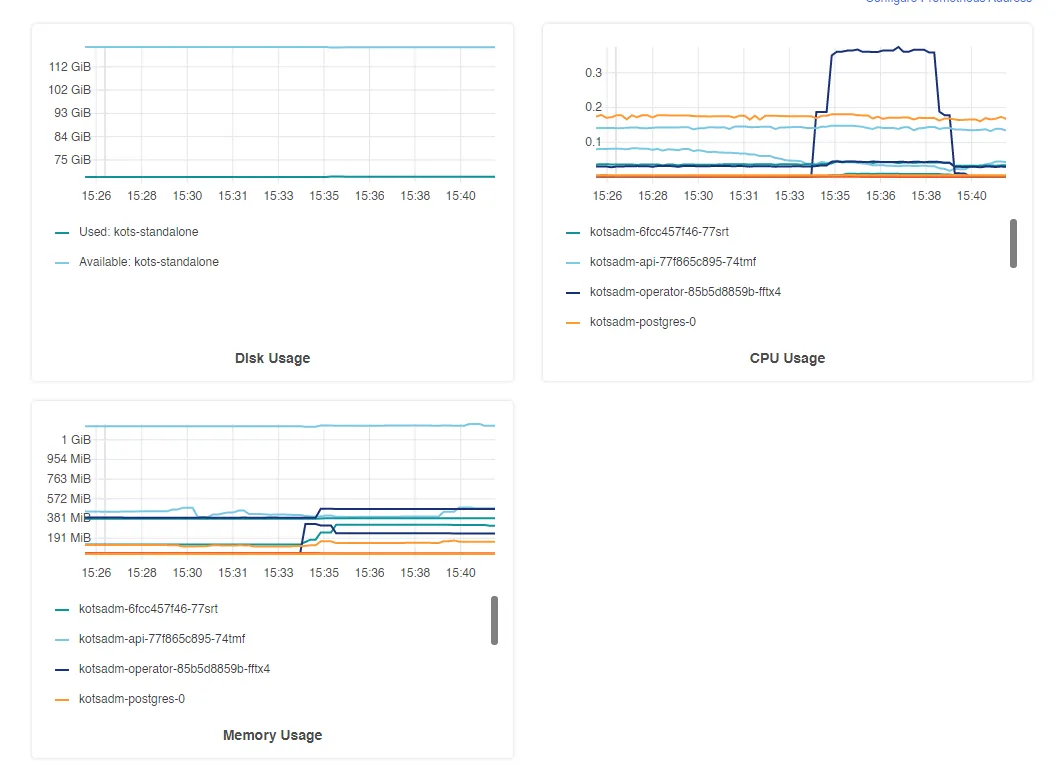This screenshot has height=784, width=1063.
Task: Click the 15:26 tick on the Memory Usage chart
Action: coord(96,572)
